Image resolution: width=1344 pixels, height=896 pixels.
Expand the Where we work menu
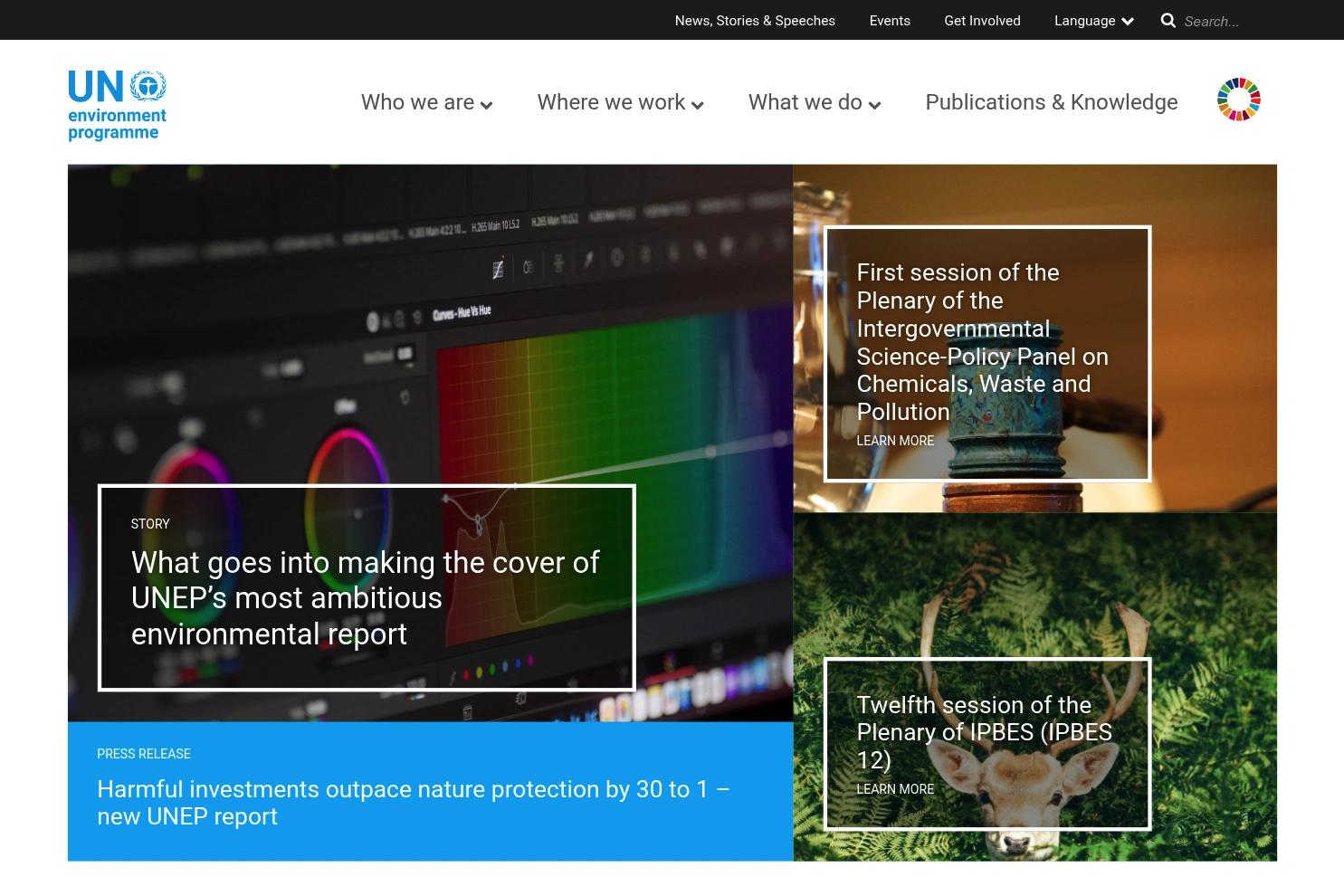point(620,102)
